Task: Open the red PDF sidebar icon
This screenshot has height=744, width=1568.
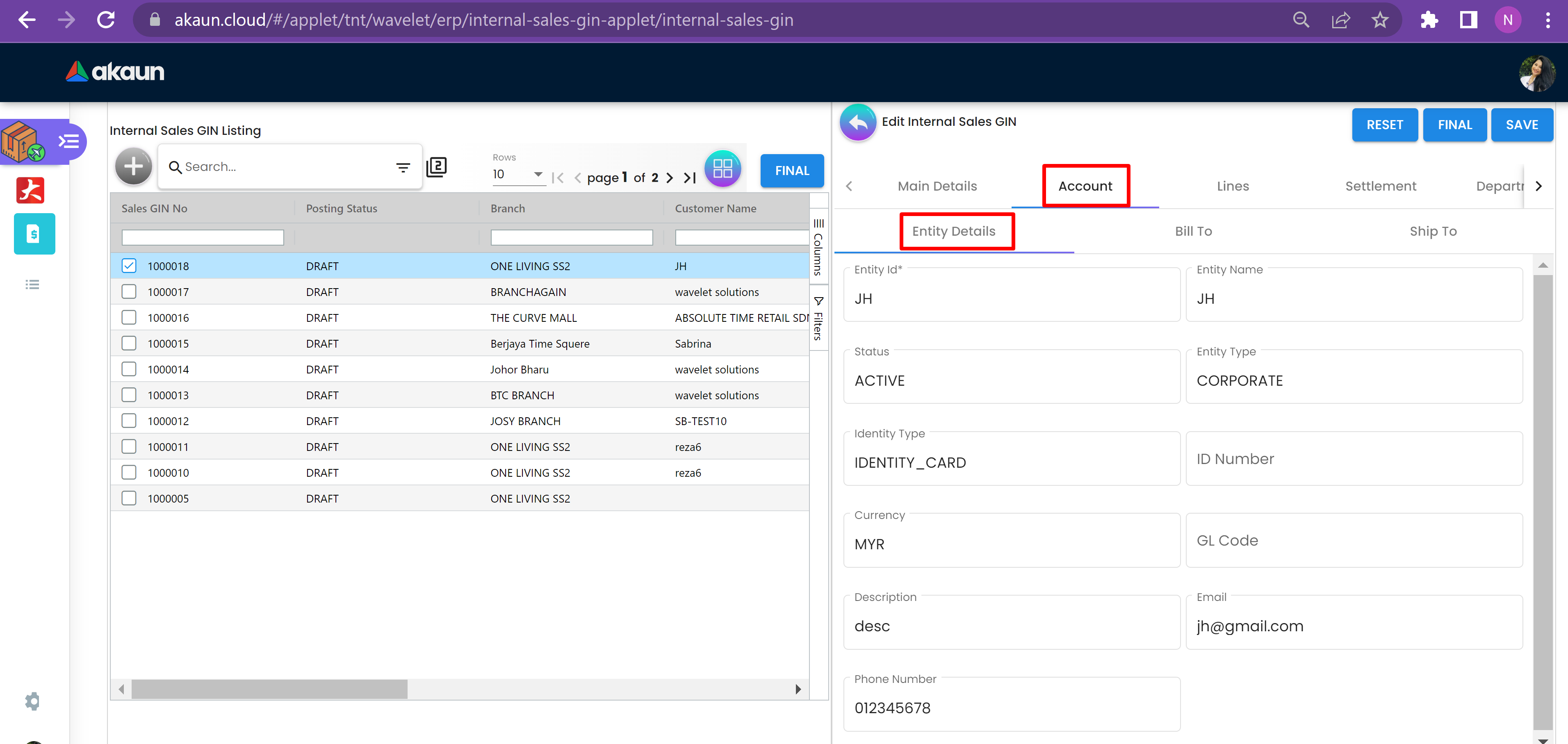Action: [30, 191]
